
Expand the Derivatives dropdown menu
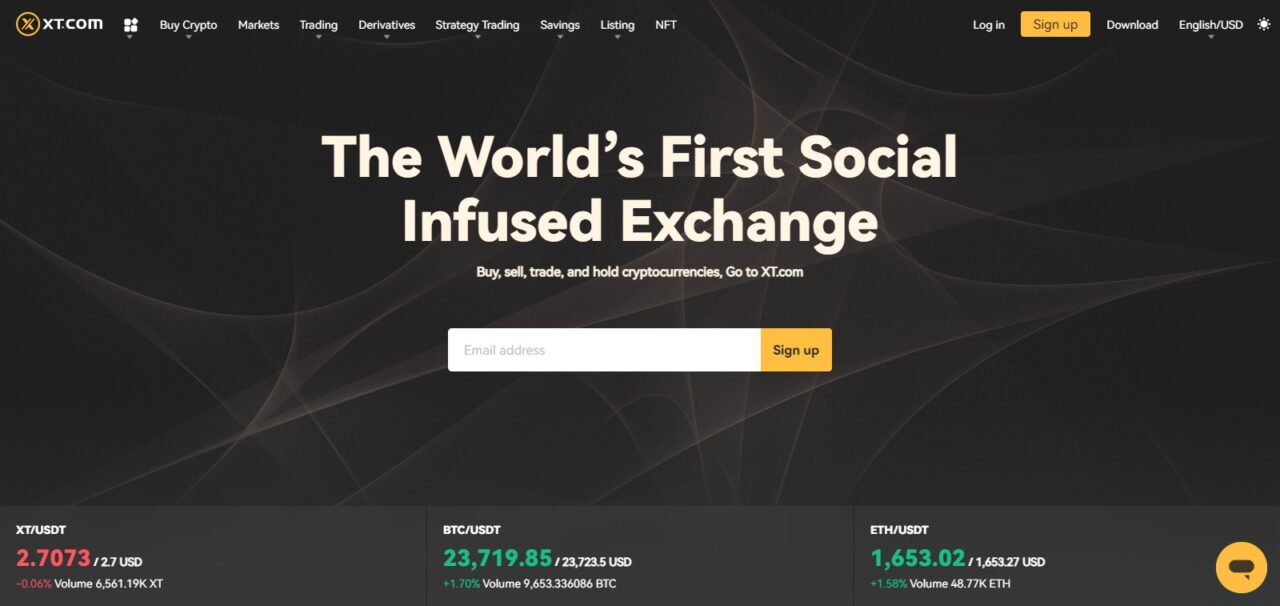click(x=386, y=25)
